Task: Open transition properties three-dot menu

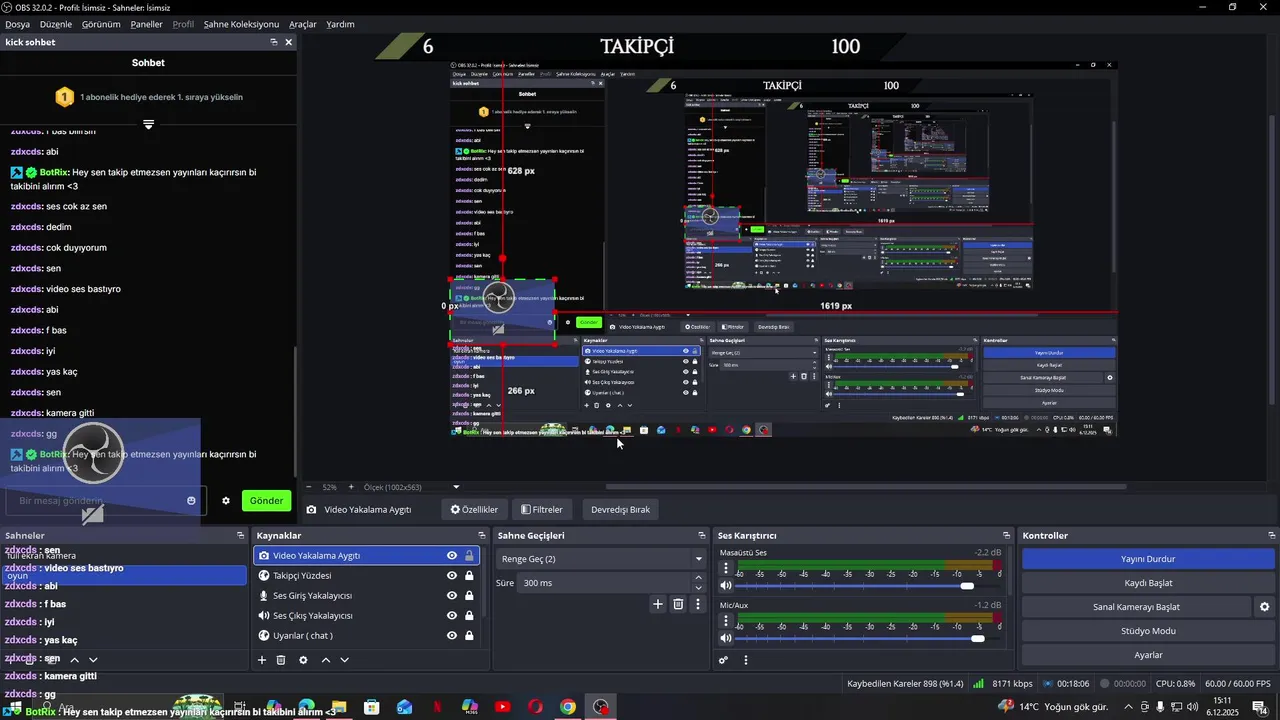Action: [697, 604]
